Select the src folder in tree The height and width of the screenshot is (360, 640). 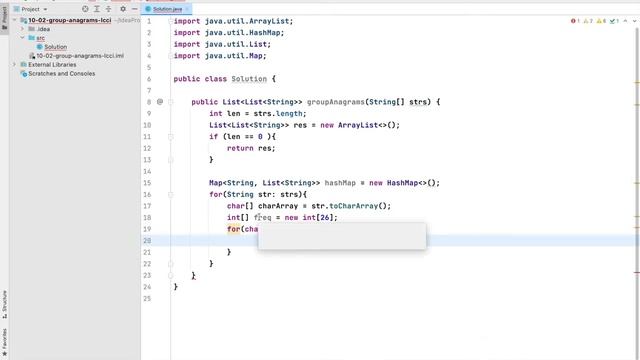point(40,38)
